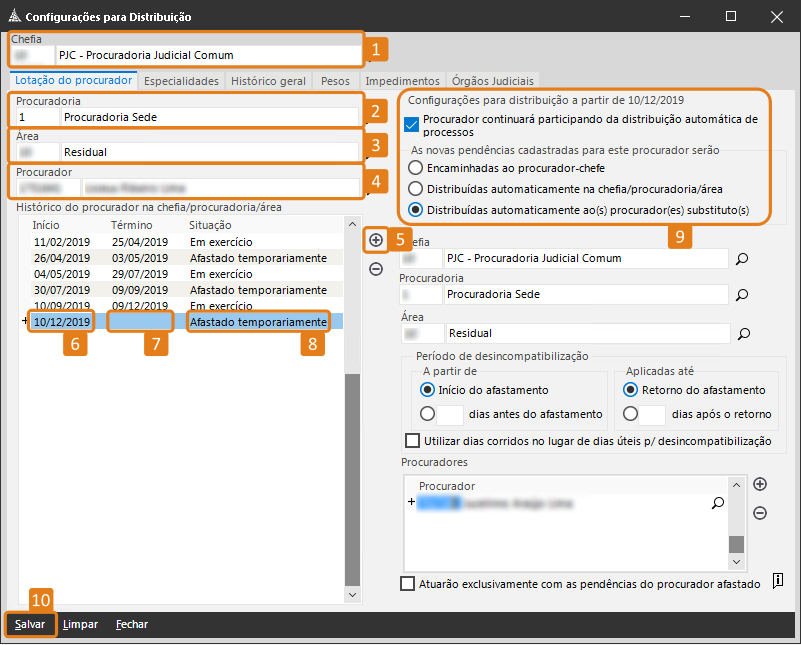Click magnifier in Procuradores list row
Image resolution: width=801 pixels, height=645 pixels.
[x=717, y=503]
